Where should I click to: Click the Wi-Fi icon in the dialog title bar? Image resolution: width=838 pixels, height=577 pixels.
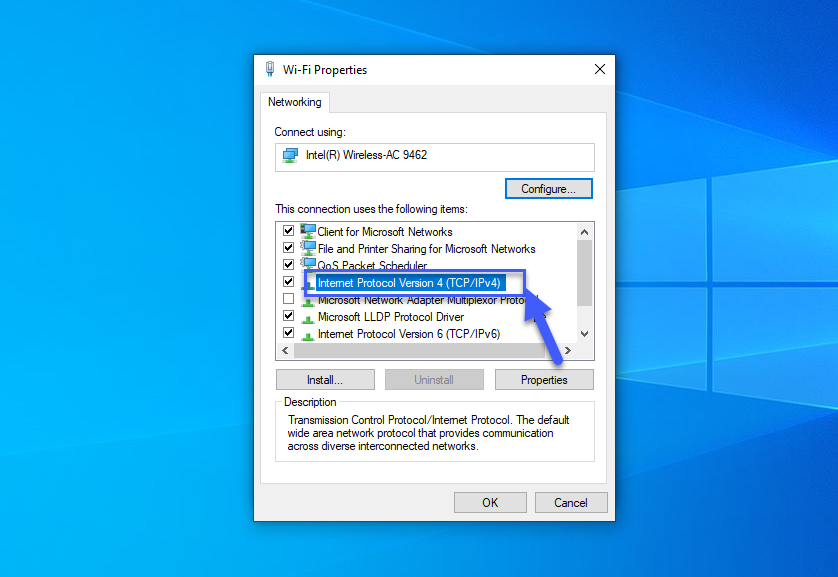click(269, 69)
